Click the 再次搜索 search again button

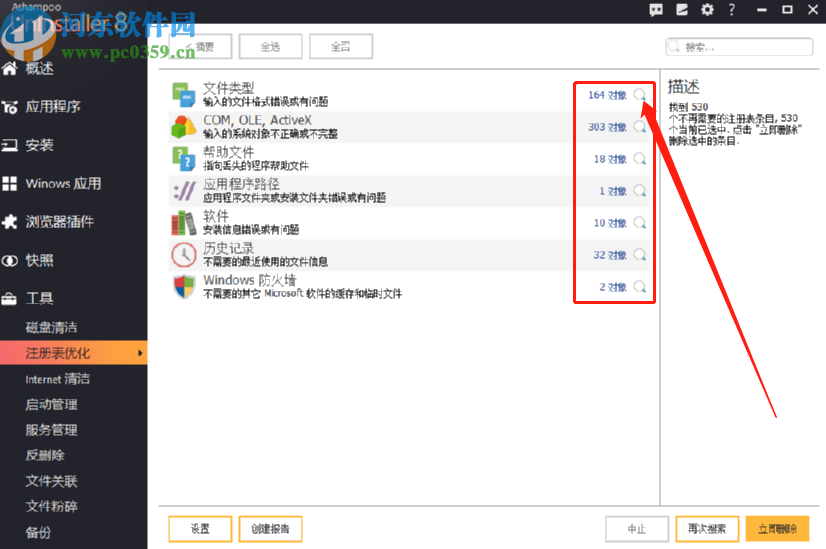(x=707, y=529)
